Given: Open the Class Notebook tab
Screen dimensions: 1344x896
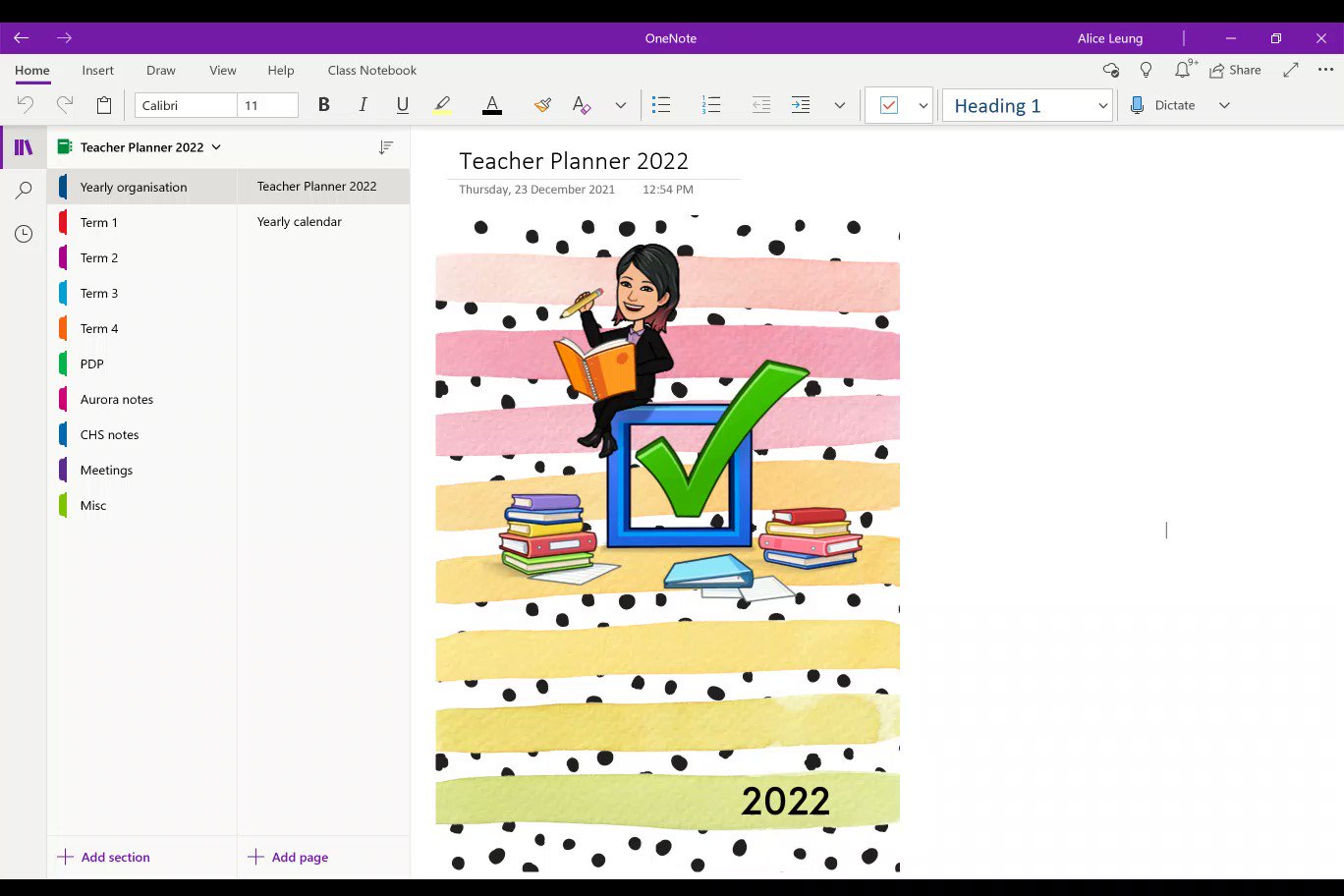Looking at the screenshot, I should coord(371,70).
